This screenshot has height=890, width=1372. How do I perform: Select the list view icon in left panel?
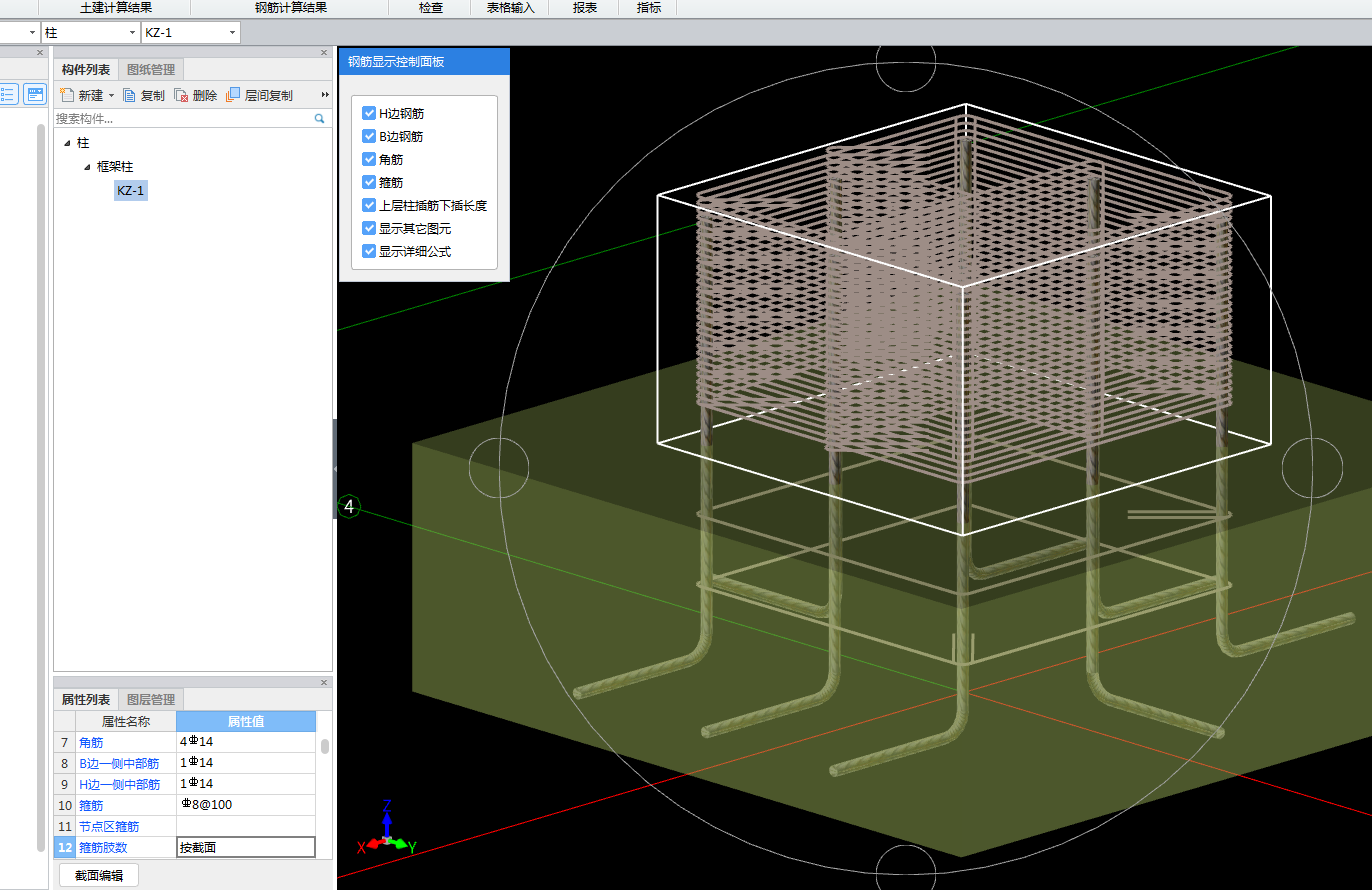8,95
